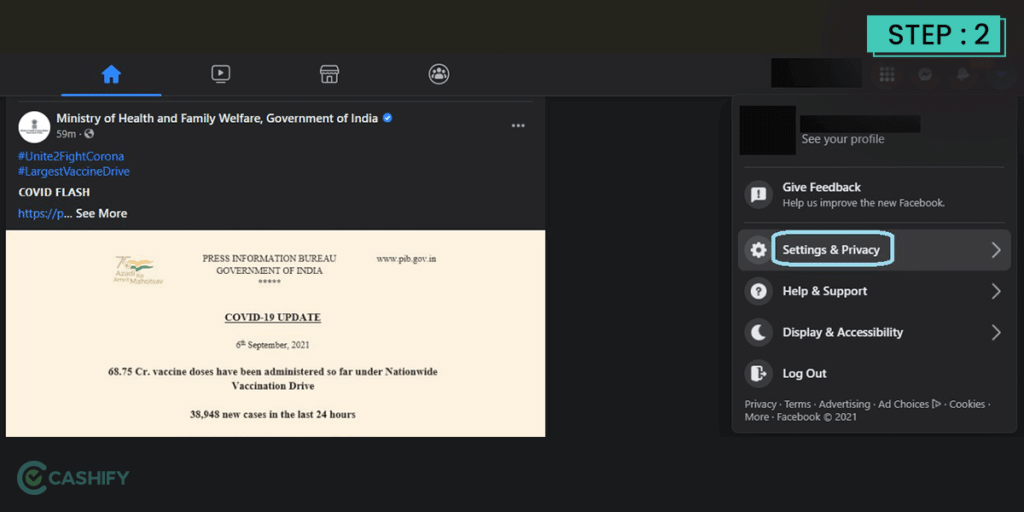Click Ministry of Health page avatar
1024x512 pixels.
[34, 127]
